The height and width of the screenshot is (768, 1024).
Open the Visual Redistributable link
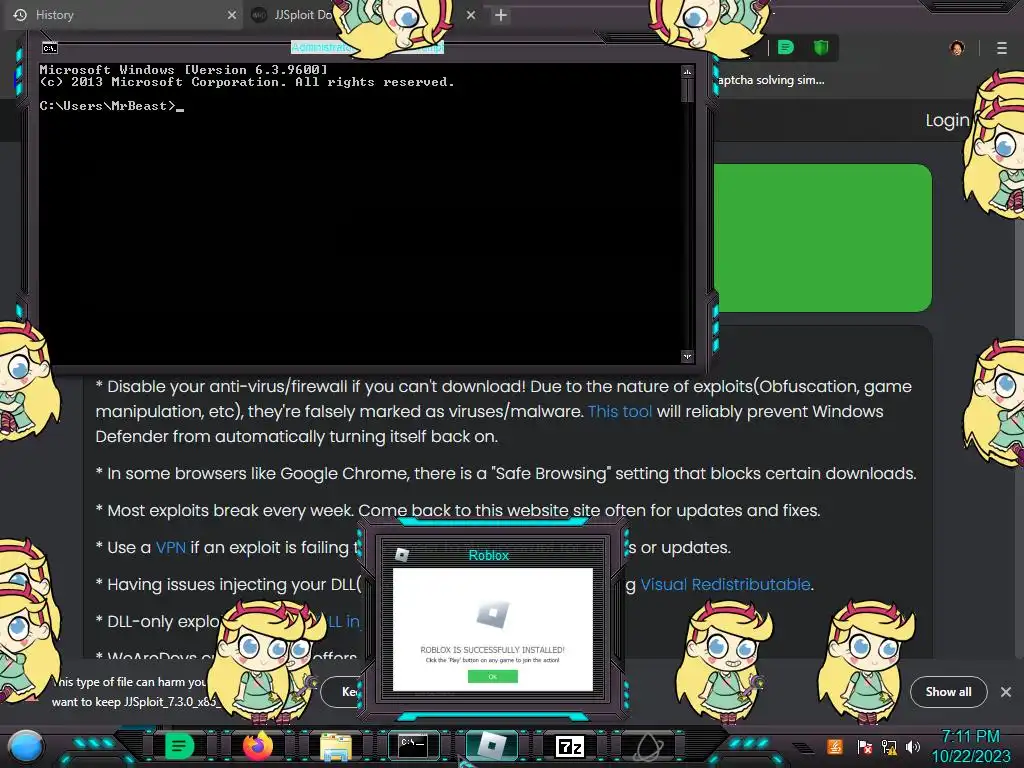click(725, 584)
